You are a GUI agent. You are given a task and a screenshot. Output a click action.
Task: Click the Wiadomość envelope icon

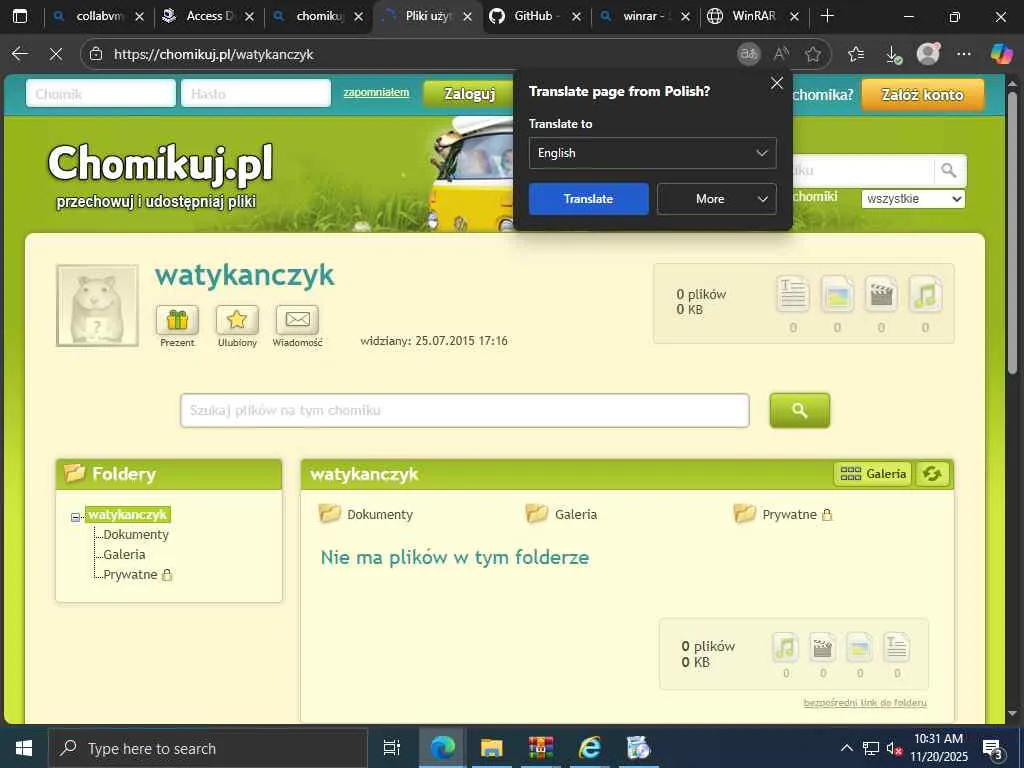click(x=297, y=319)
